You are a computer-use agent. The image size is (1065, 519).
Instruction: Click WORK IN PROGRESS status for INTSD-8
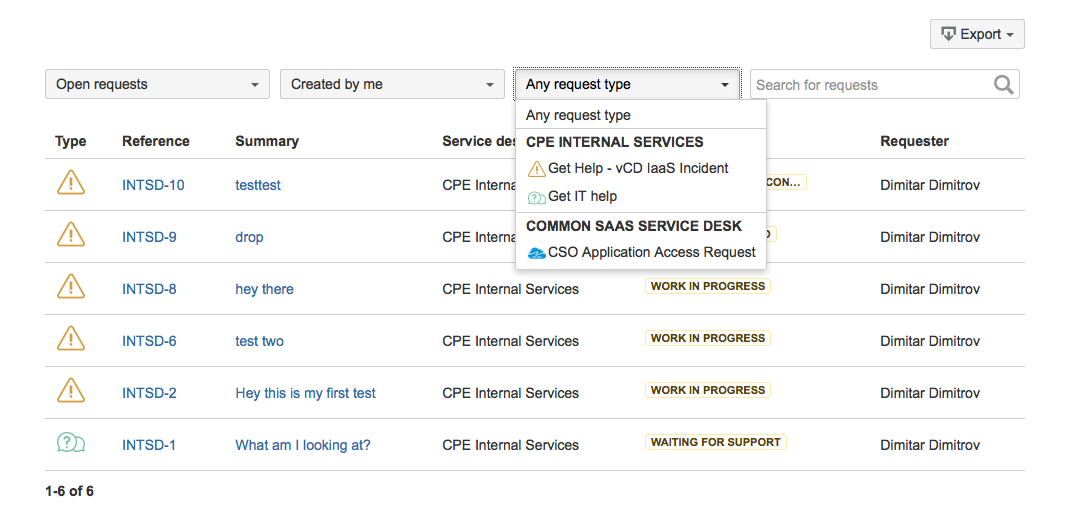pyautogui.click(x=708, y=287)
